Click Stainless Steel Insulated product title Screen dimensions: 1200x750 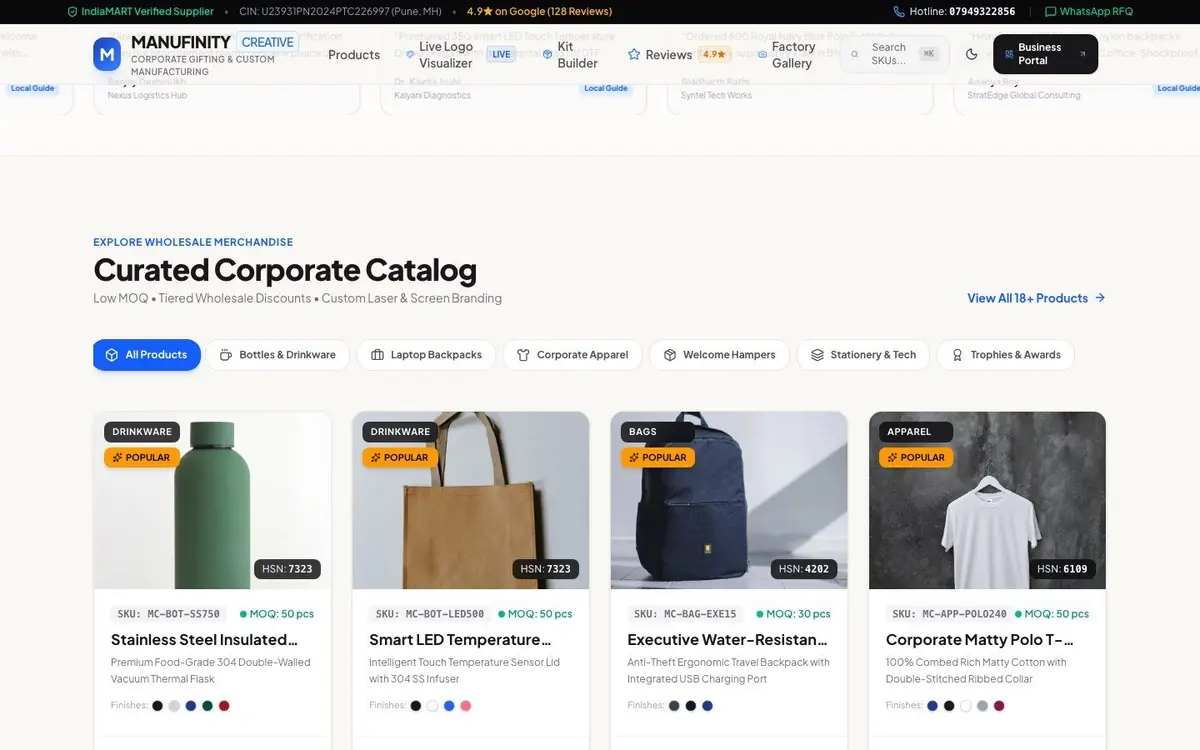(205, 640)
